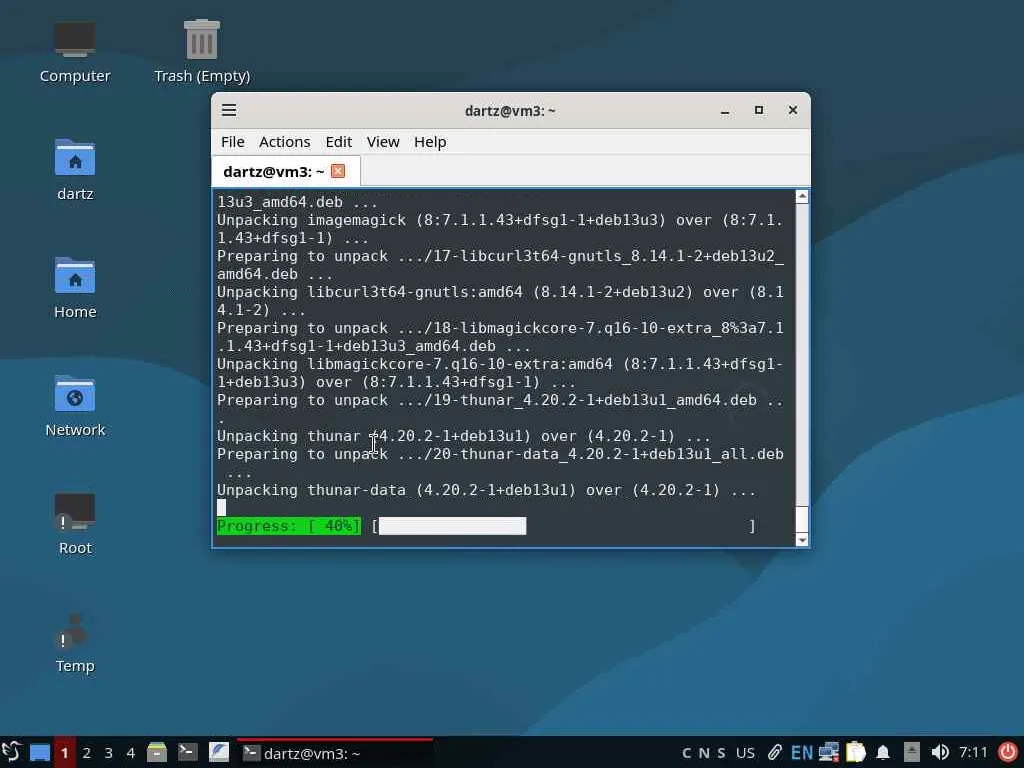Open the Actions menu
1024x768 pixels.
pyautogui.click(x=284, y=142)
